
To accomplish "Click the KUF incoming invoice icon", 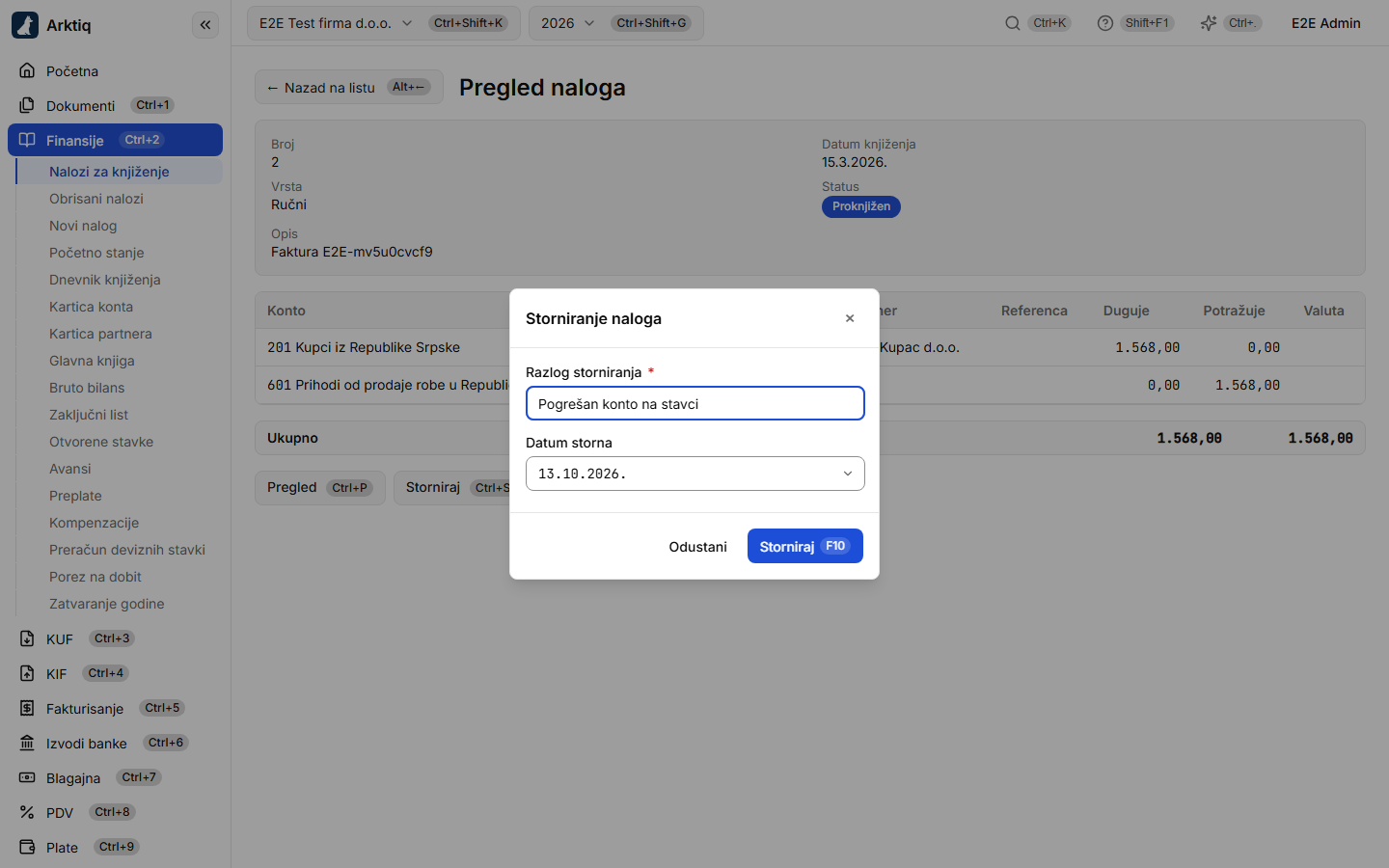I will (27, 638).
